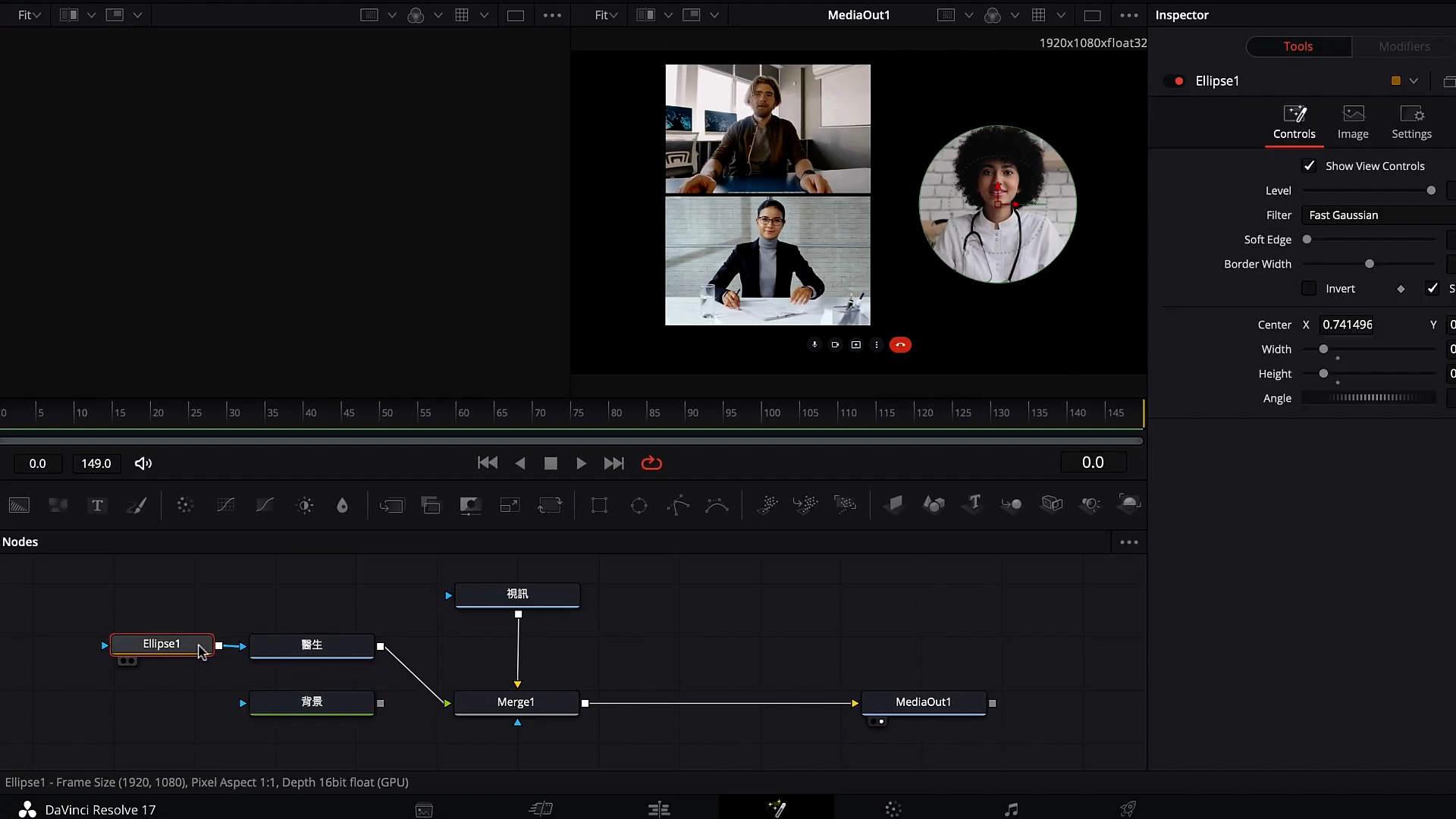The height and width of the screenshot is (819, 1456).
Task: Enable the Invert checkbox
Action: pos(1310,288)
